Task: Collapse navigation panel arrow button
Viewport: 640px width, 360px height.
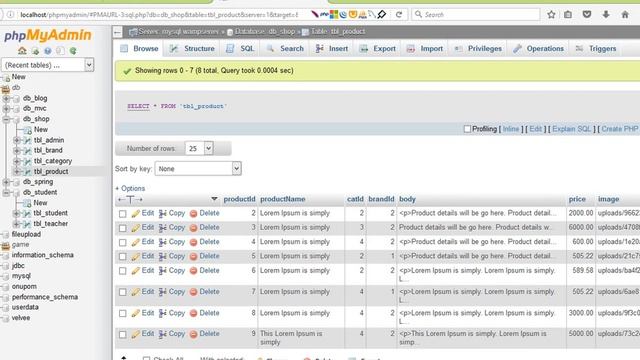Action: pos(118,32)
